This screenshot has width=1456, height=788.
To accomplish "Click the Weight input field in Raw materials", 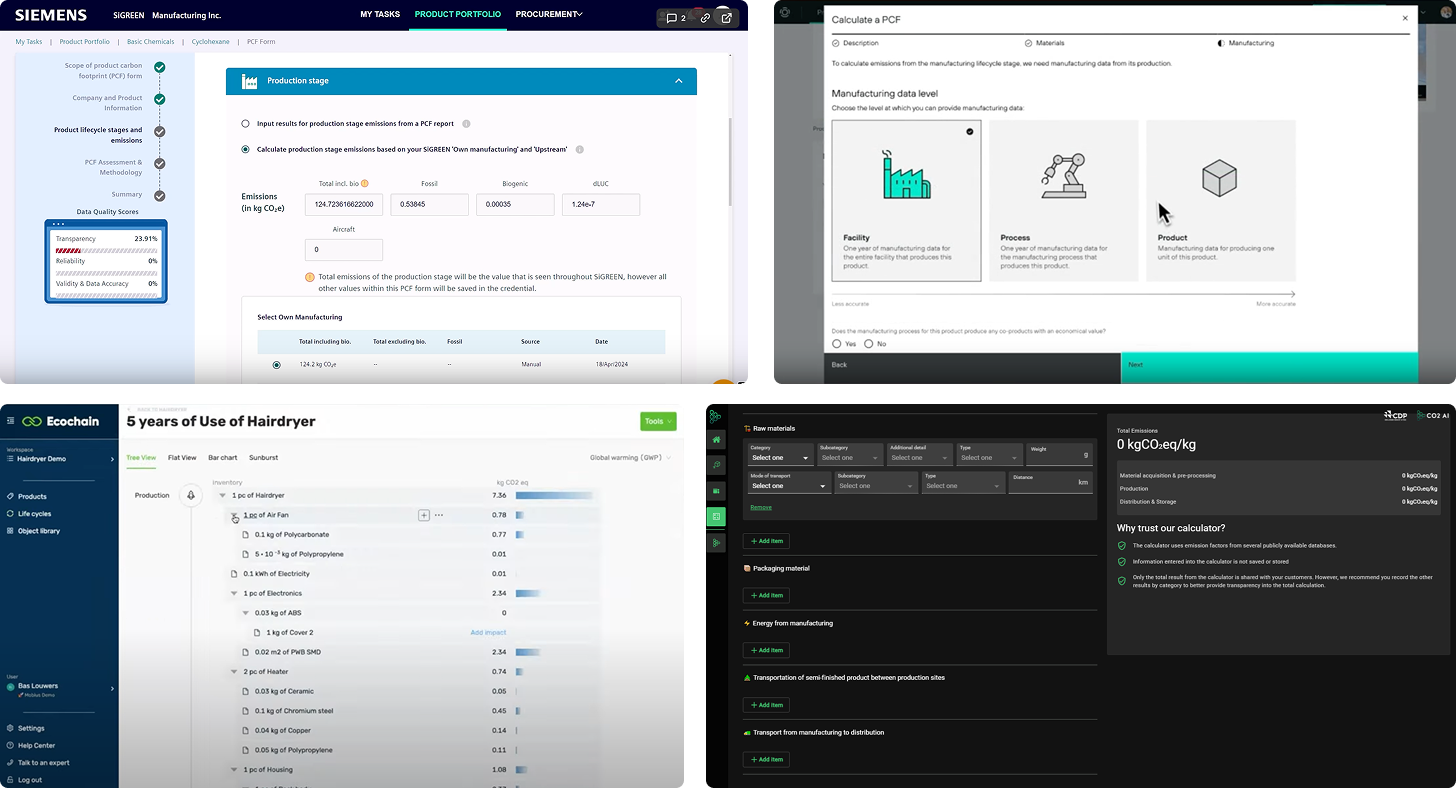I will point(1059,454).
